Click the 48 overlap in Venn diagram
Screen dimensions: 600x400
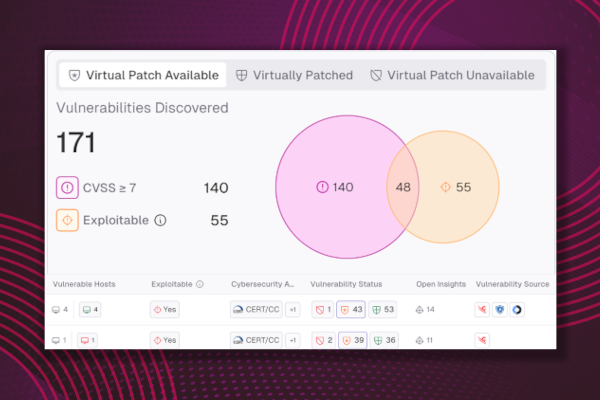pos(403,187)
